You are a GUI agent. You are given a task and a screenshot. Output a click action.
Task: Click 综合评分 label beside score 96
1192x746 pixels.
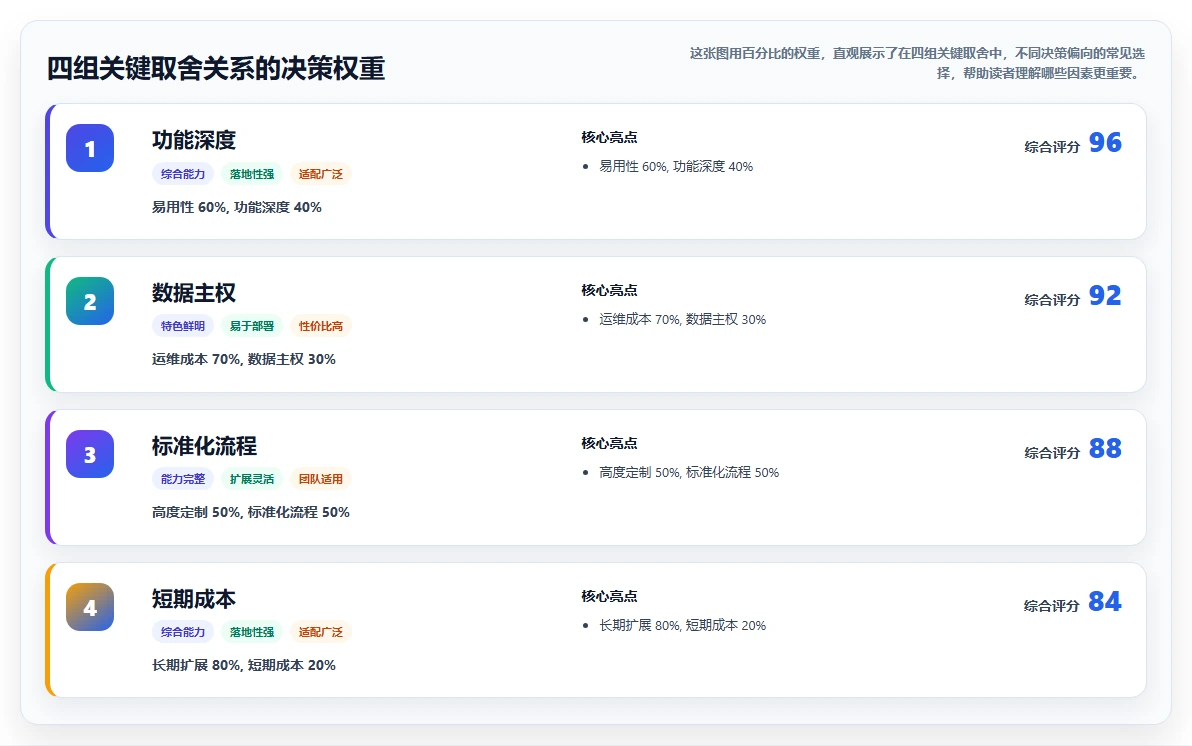point(1052,147)
